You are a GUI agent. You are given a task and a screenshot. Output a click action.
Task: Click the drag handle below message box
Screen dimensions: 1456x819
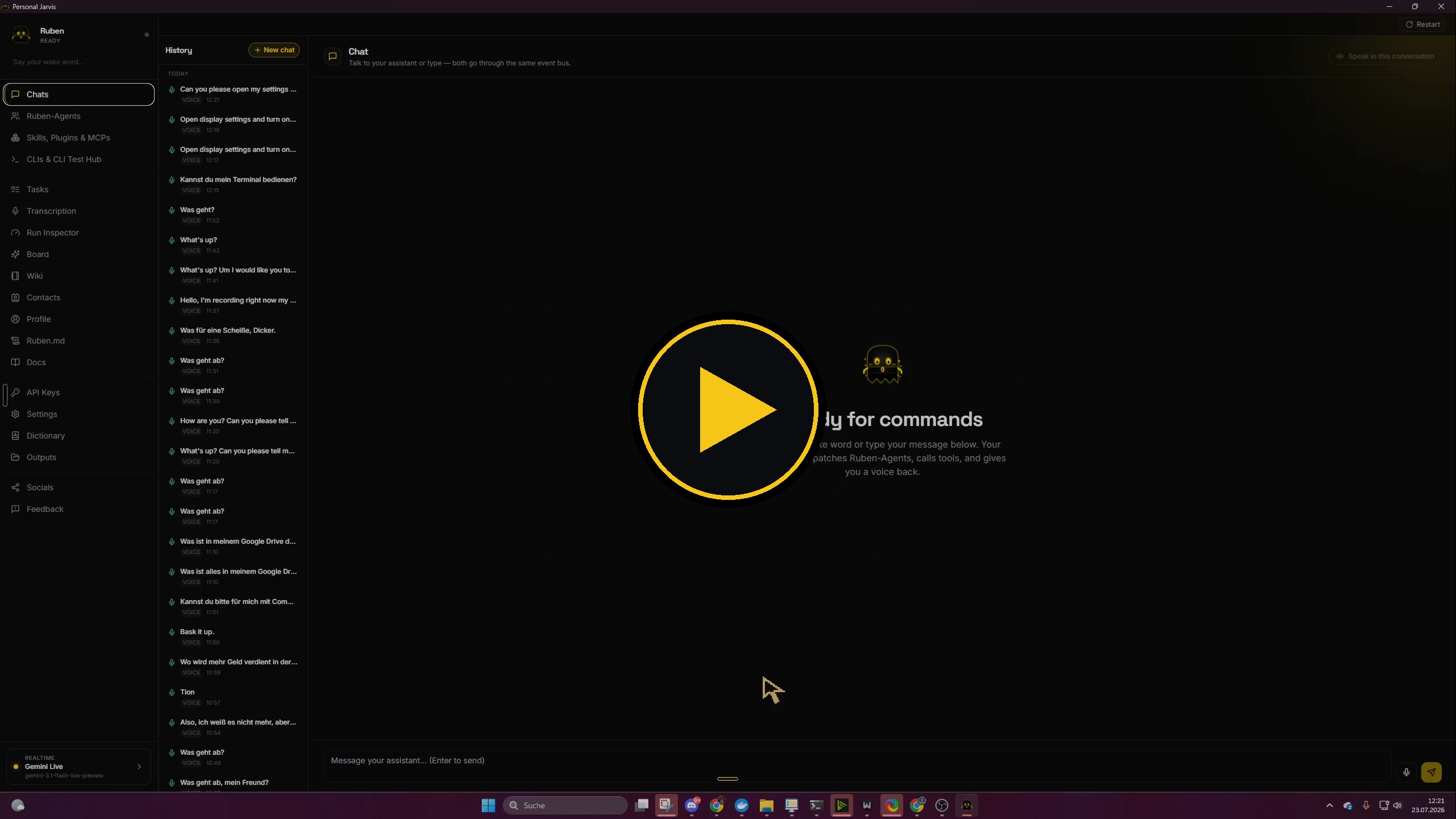[x=727, y=779]
